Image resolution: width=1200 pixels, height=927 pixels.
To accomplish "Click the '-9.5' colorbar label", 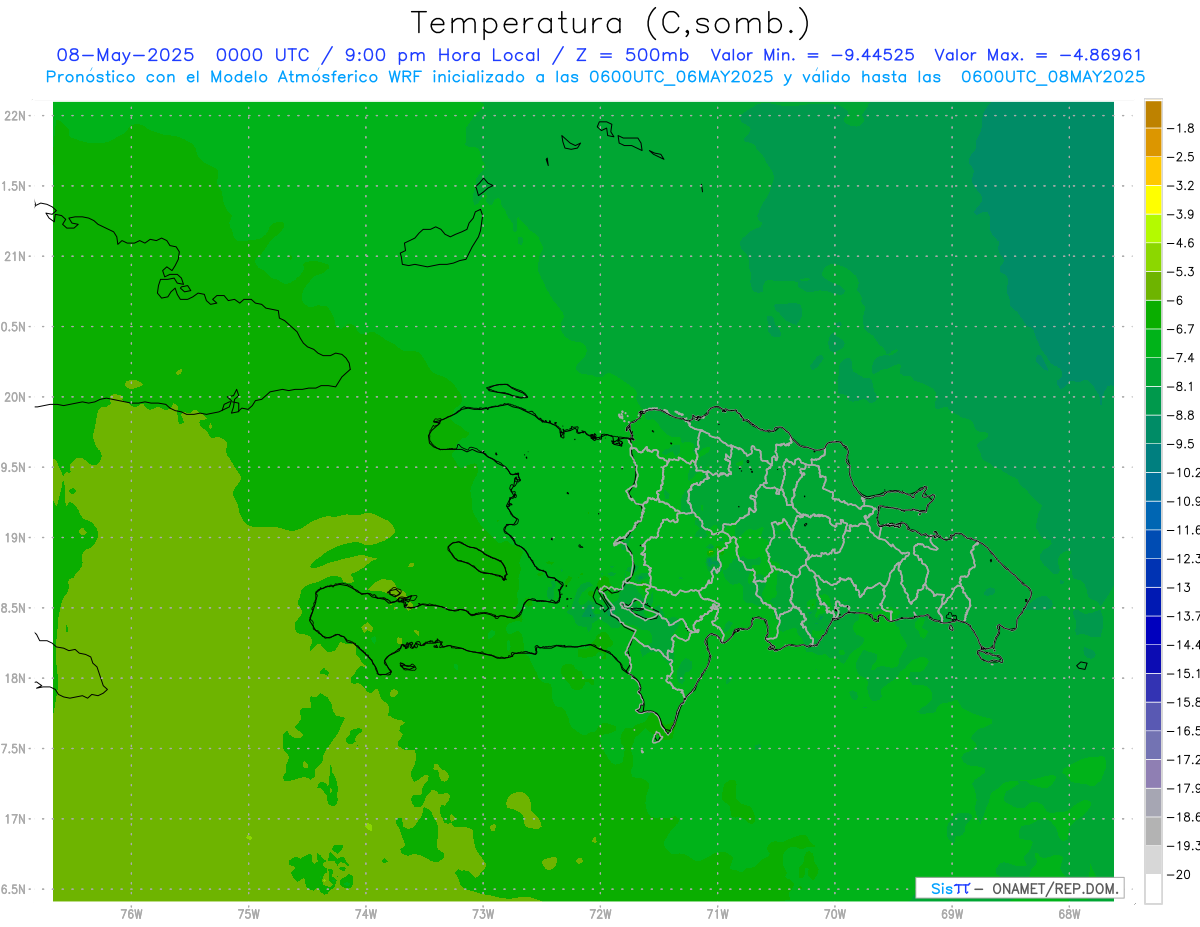I will pos(1182,443).
